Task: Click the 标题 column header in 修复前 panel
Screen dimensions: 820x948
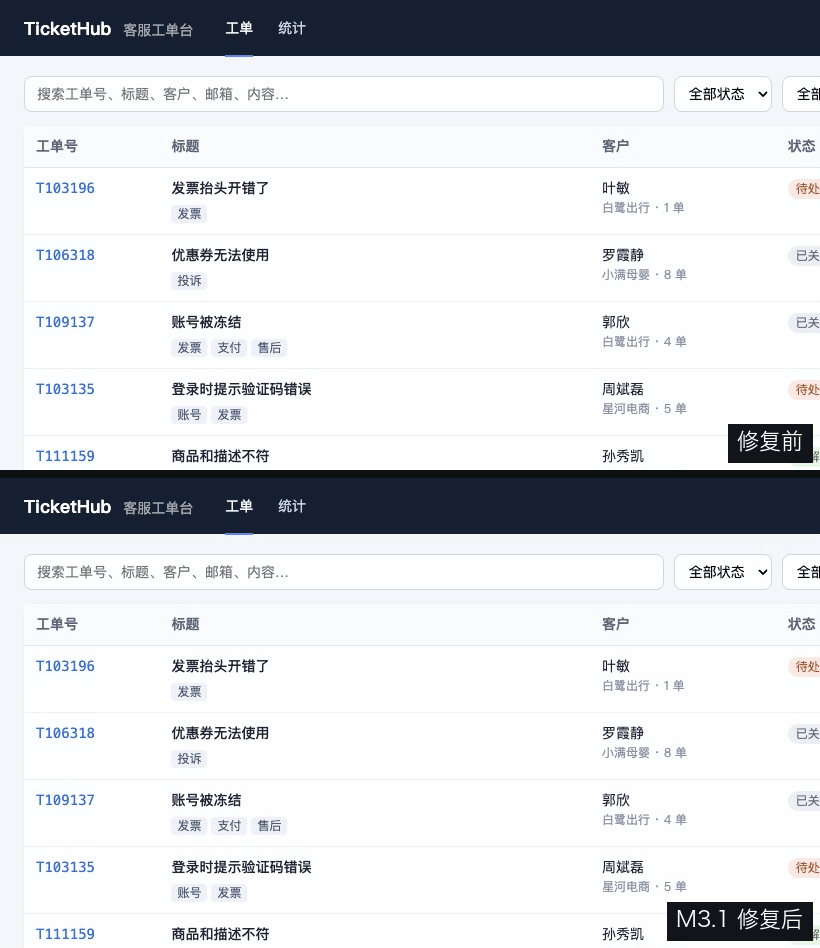Action: pyautogui.click(x=185, y=146)
